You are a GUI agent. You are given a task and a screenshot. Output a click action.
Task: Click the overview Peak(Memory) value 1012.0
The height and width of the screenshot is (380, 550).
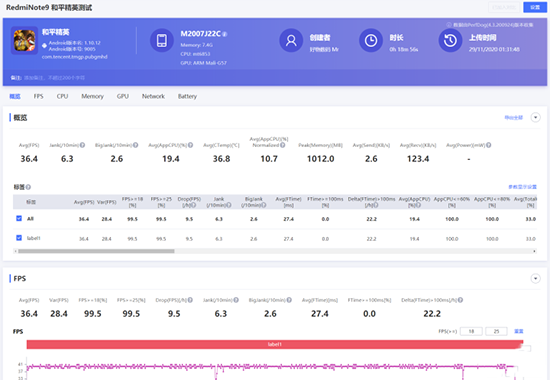click(321, 159)
